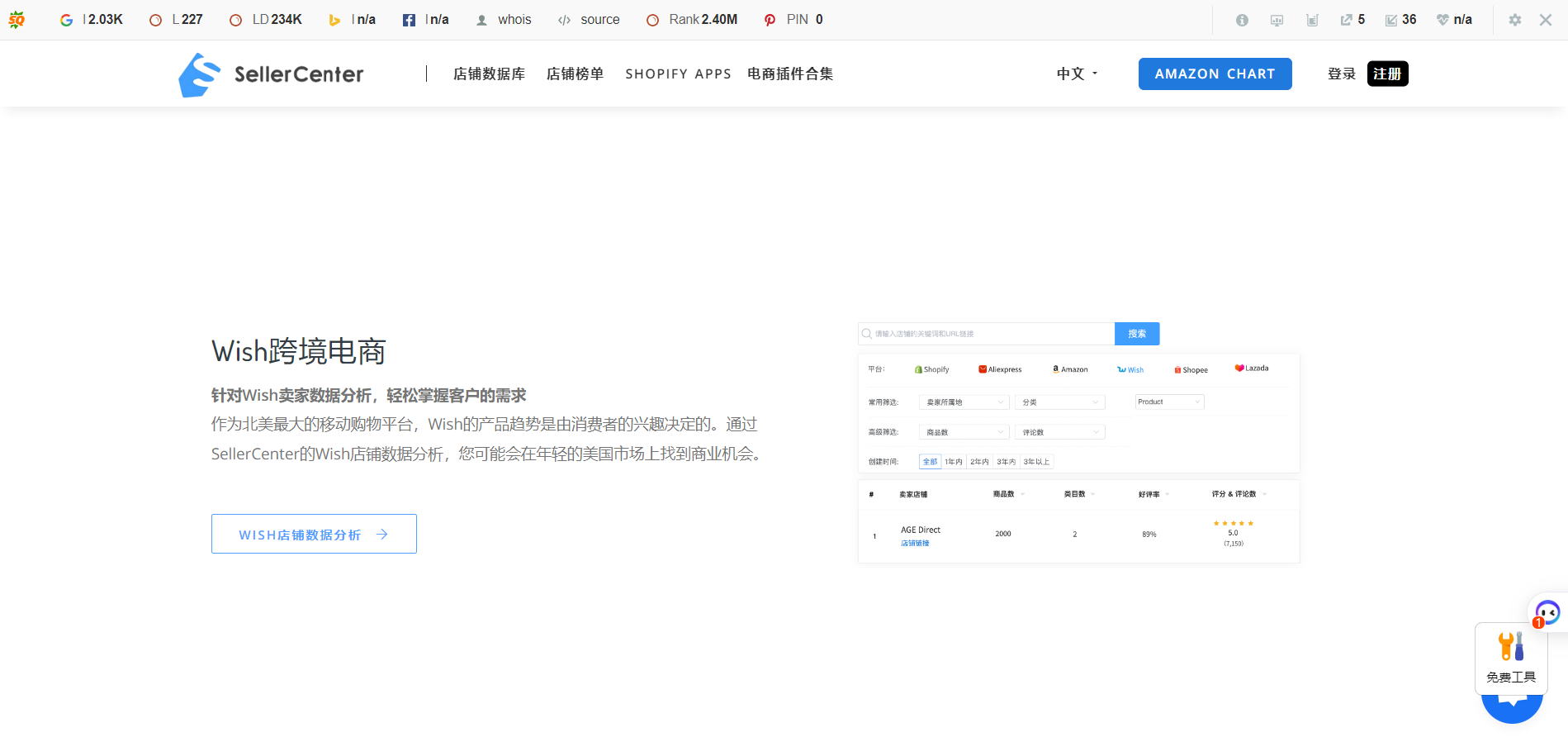The height and width of the screenshot is (737, 1568).
Task: Click the text 针对Wish卖家数据分析，轻松掌握客户的需求
Action: [x=368, y=396]
